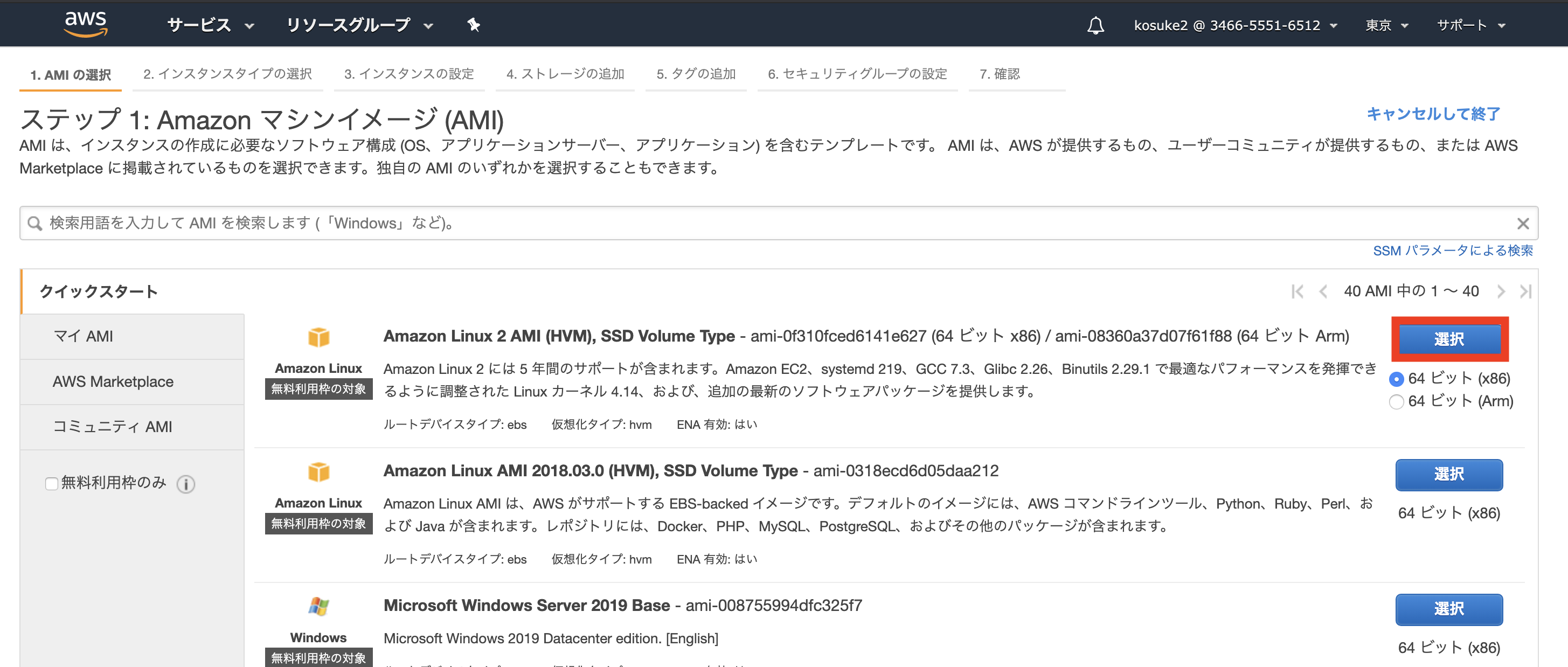
Task: Open the マイ AMI category
Action: pos(132,337)
